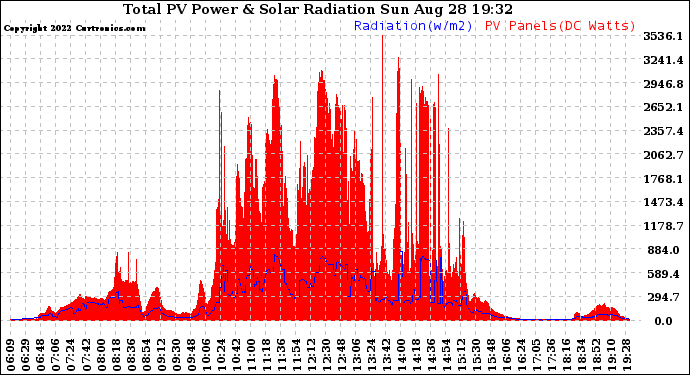Select the 11:54 time label

point(296,355)
